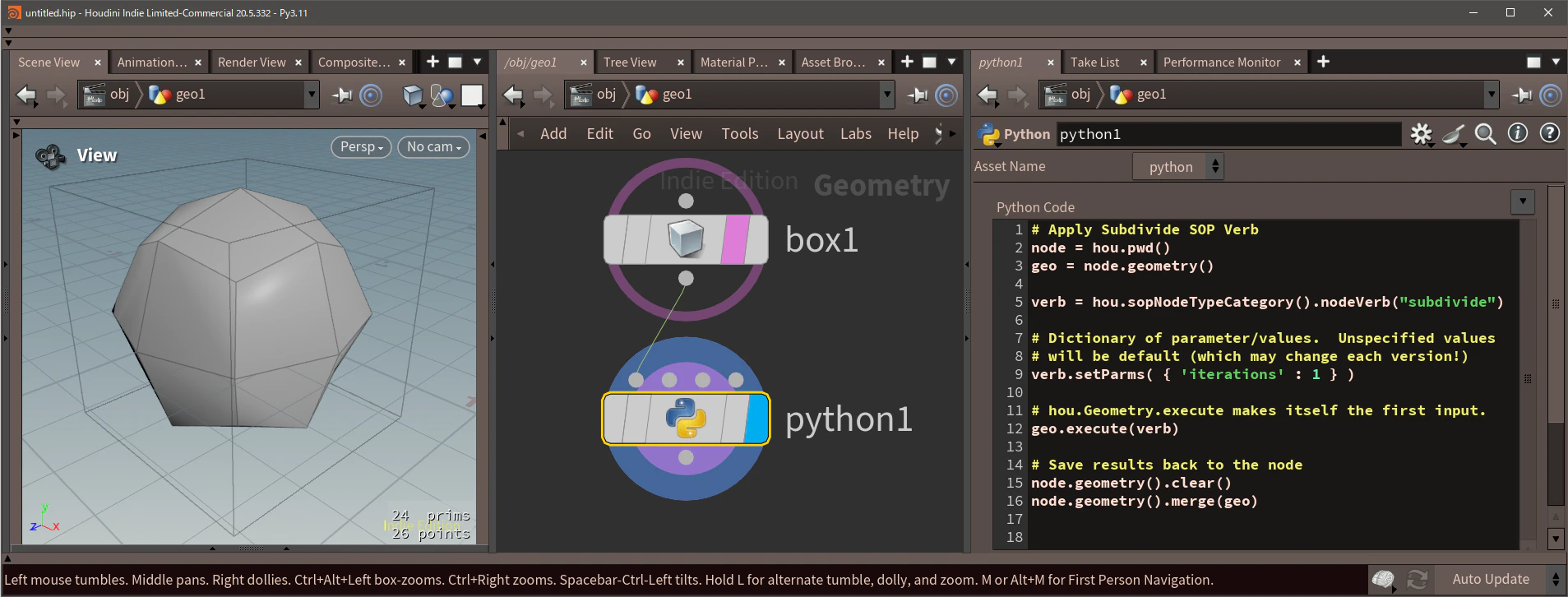The height and width of the screenshot is (597, 1568).
Task: Click the refresh update icon in the status bar
Action: (1418, 580)
